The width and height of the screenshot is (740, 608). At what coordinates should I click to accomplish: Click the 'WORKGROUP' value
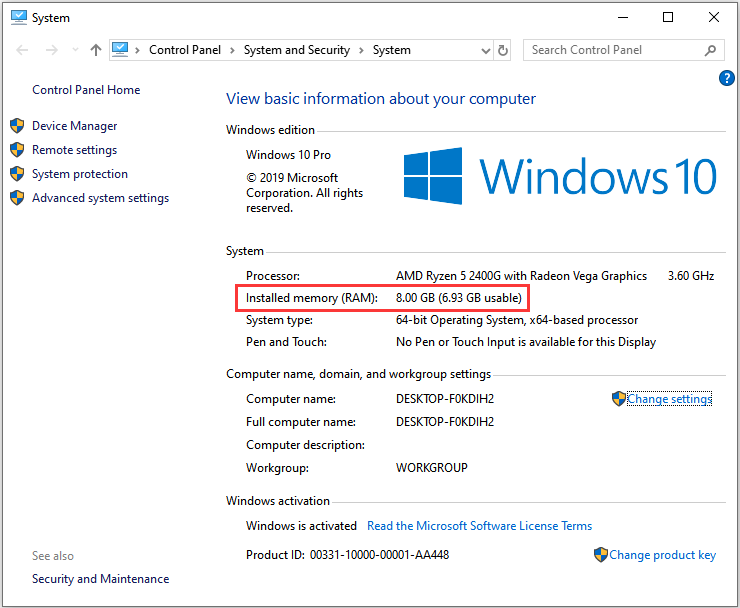pyautogui.click(x=432, y=468)
